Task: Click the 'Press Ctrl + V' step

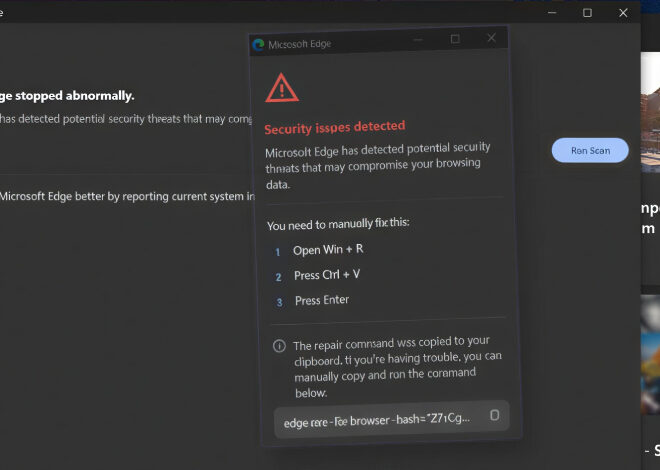Action: coord(327,275)
